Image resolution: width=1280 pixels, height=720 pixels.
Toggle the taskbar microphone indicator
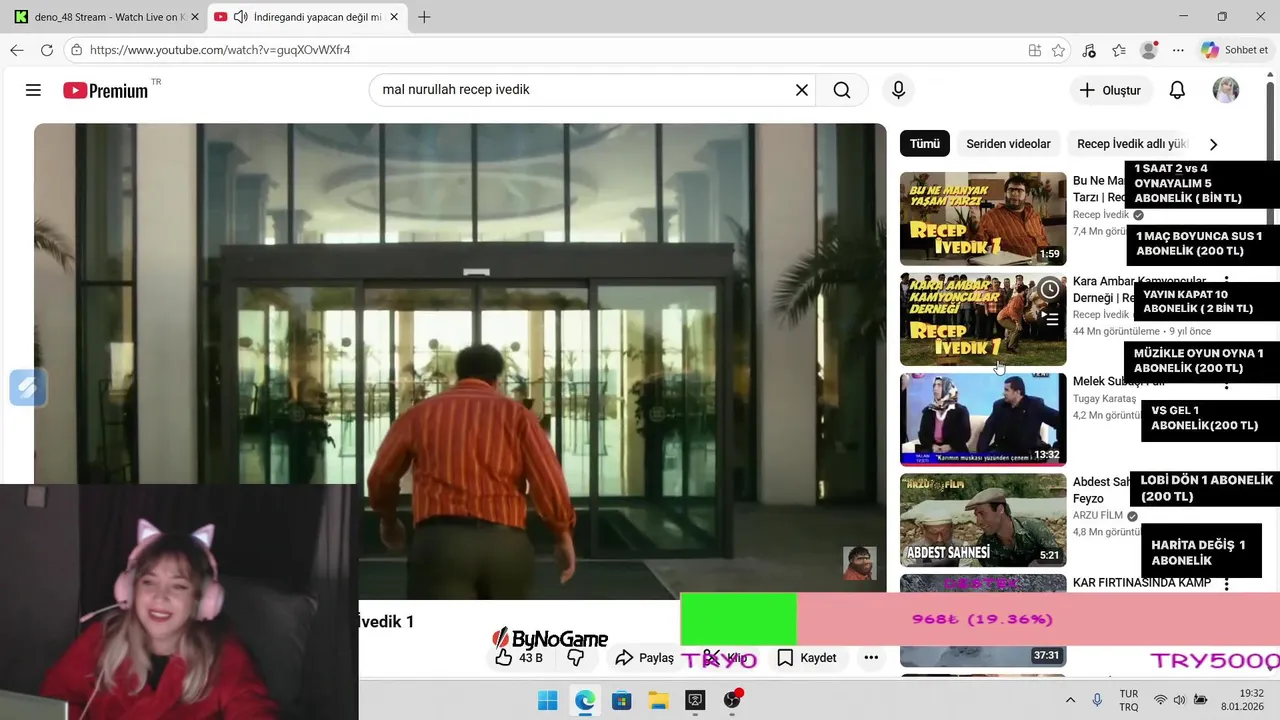tap(1097, 700)
